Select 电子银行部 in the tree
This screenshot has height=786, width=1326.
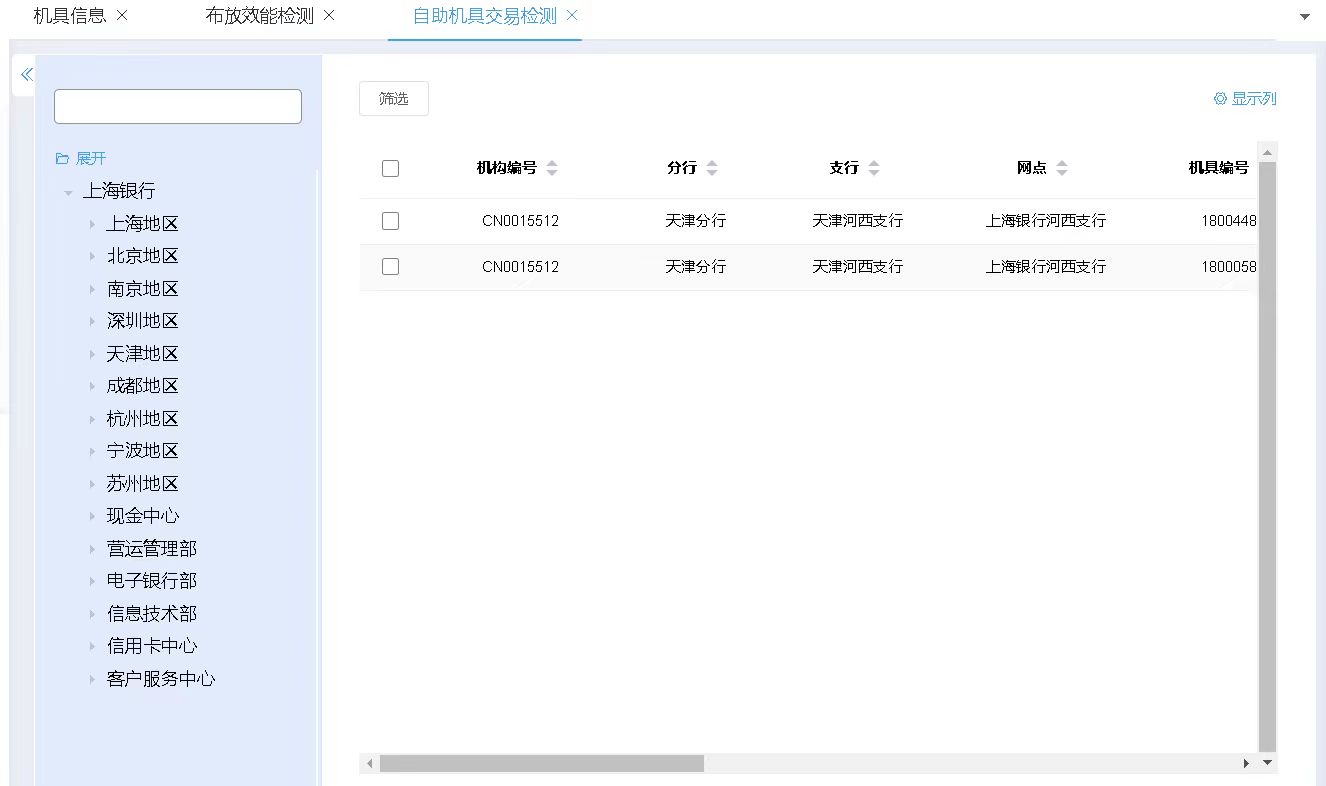point(152,581)
